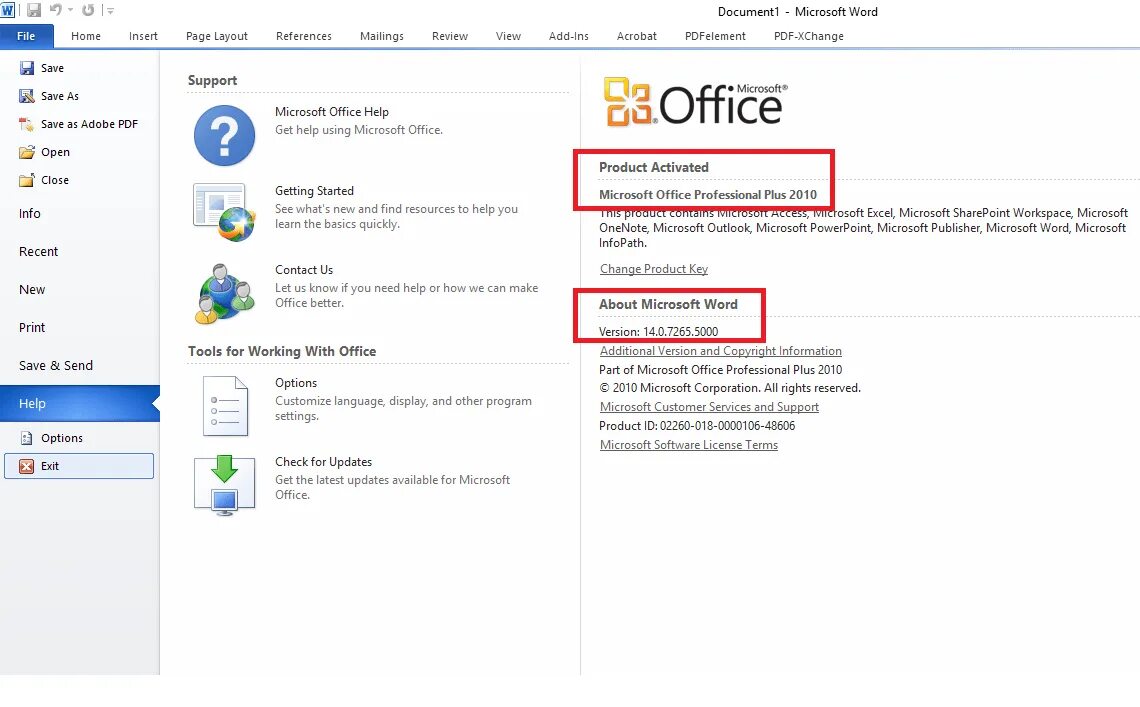Click the About Microsoft Word heading
Viewport: 1140px width, 707px height.
[x=667, y=305]
